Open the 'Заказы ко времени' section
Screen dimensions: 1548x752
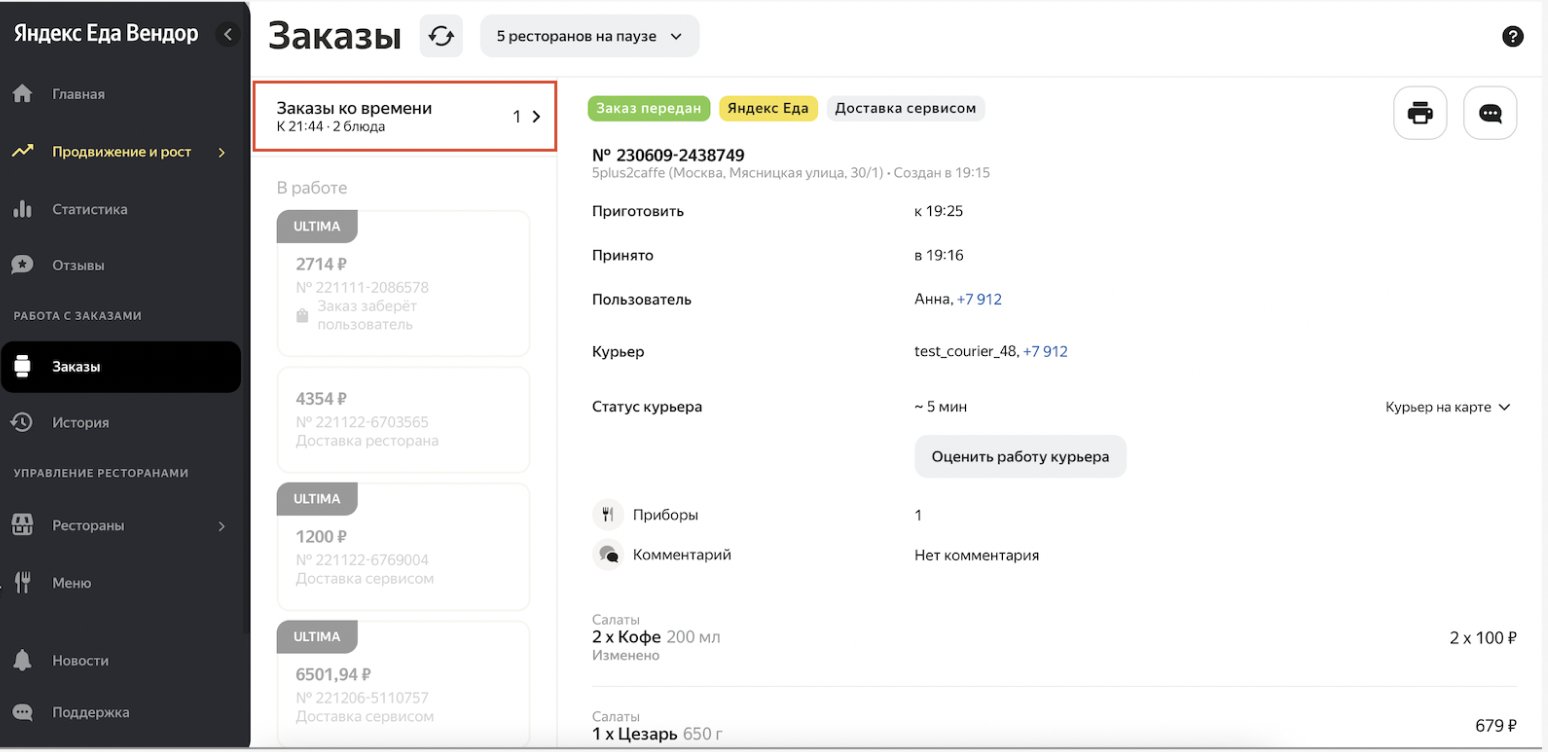(403, 117)
